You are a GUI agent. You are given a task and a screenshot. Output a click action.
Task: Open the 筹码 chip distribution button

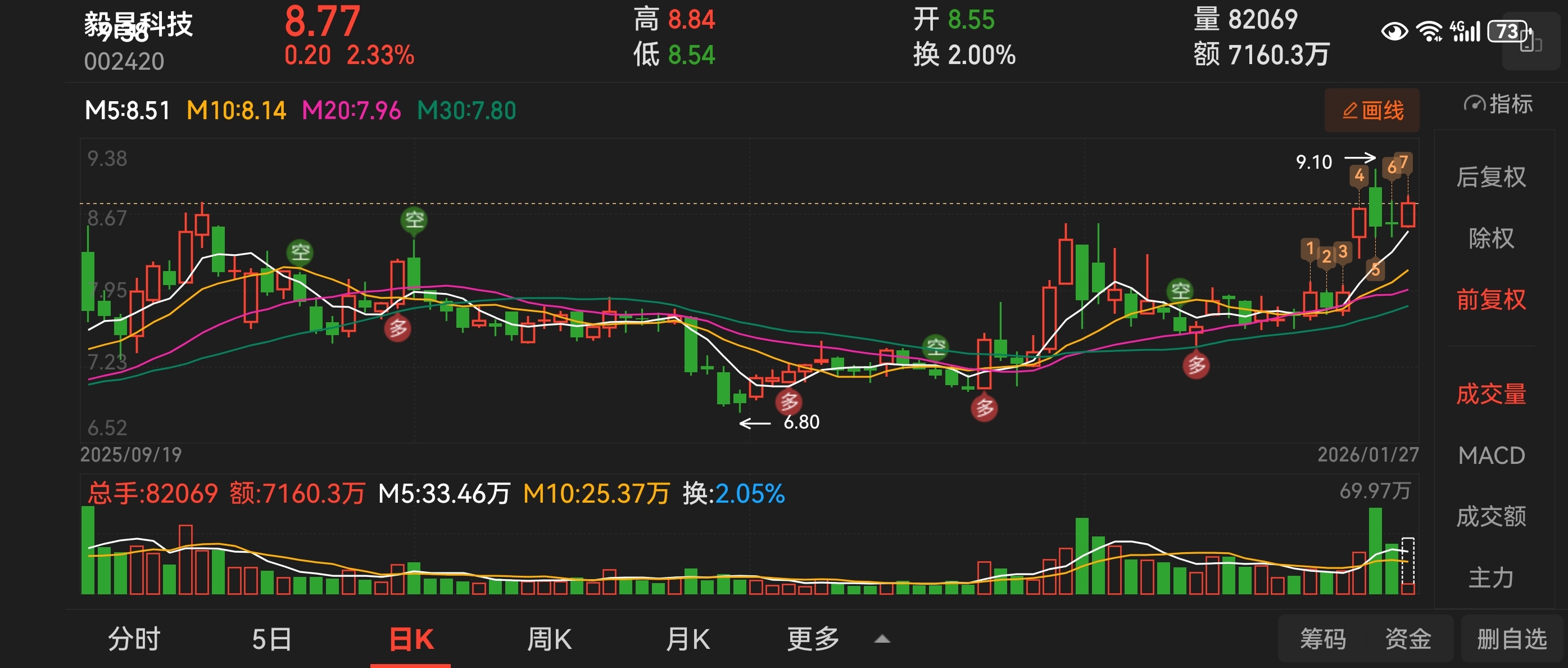1323,639
